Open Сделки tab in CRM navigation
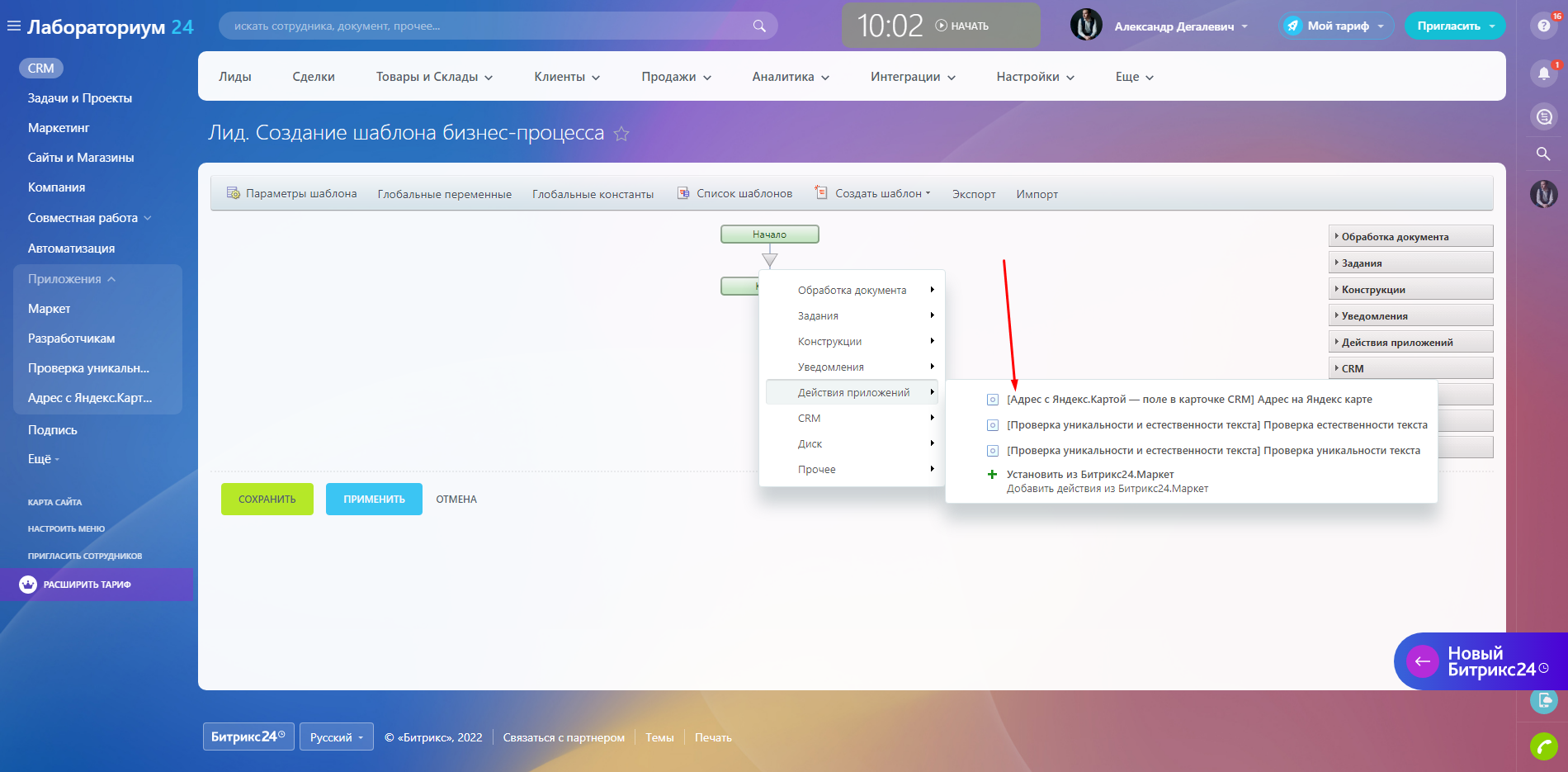This screenshot has height=772, width=1568. coord(314,77)
